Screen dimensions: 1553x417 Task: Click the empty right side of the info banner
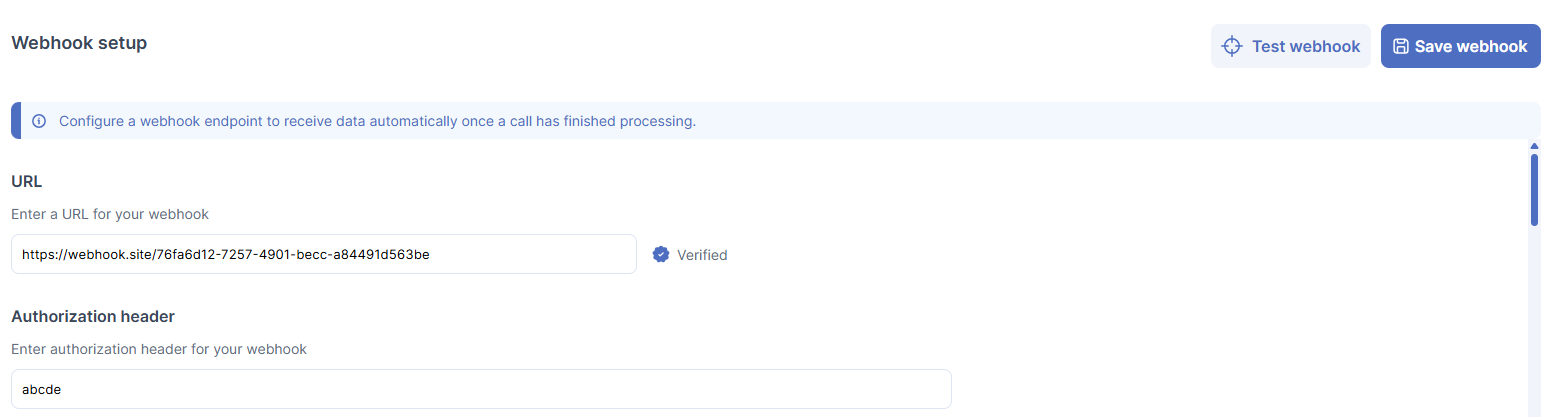1120,120
